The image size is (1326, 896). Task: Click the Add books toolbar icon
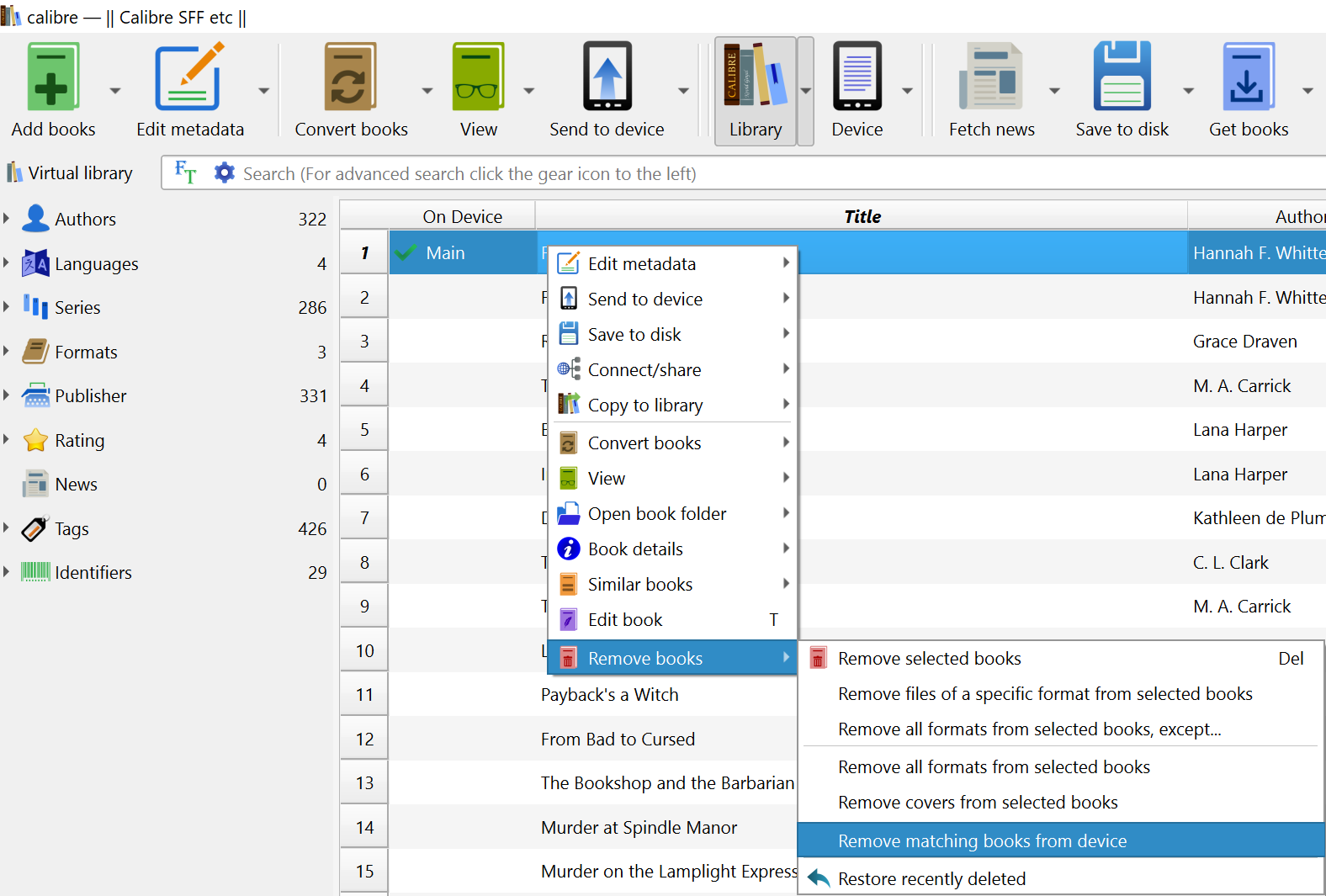[53, 77]
